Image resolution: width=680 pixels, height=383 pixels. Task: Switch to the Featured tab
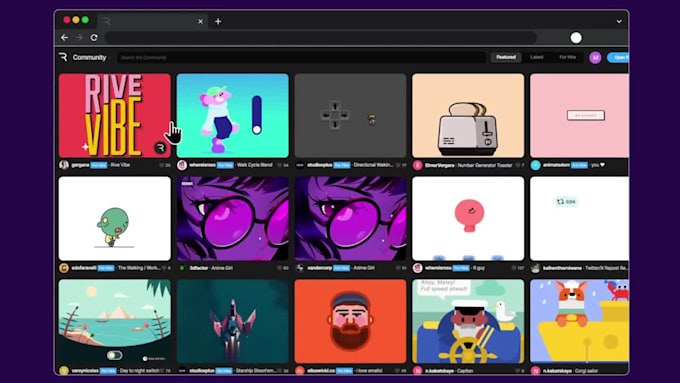click(x=506, y=57)
